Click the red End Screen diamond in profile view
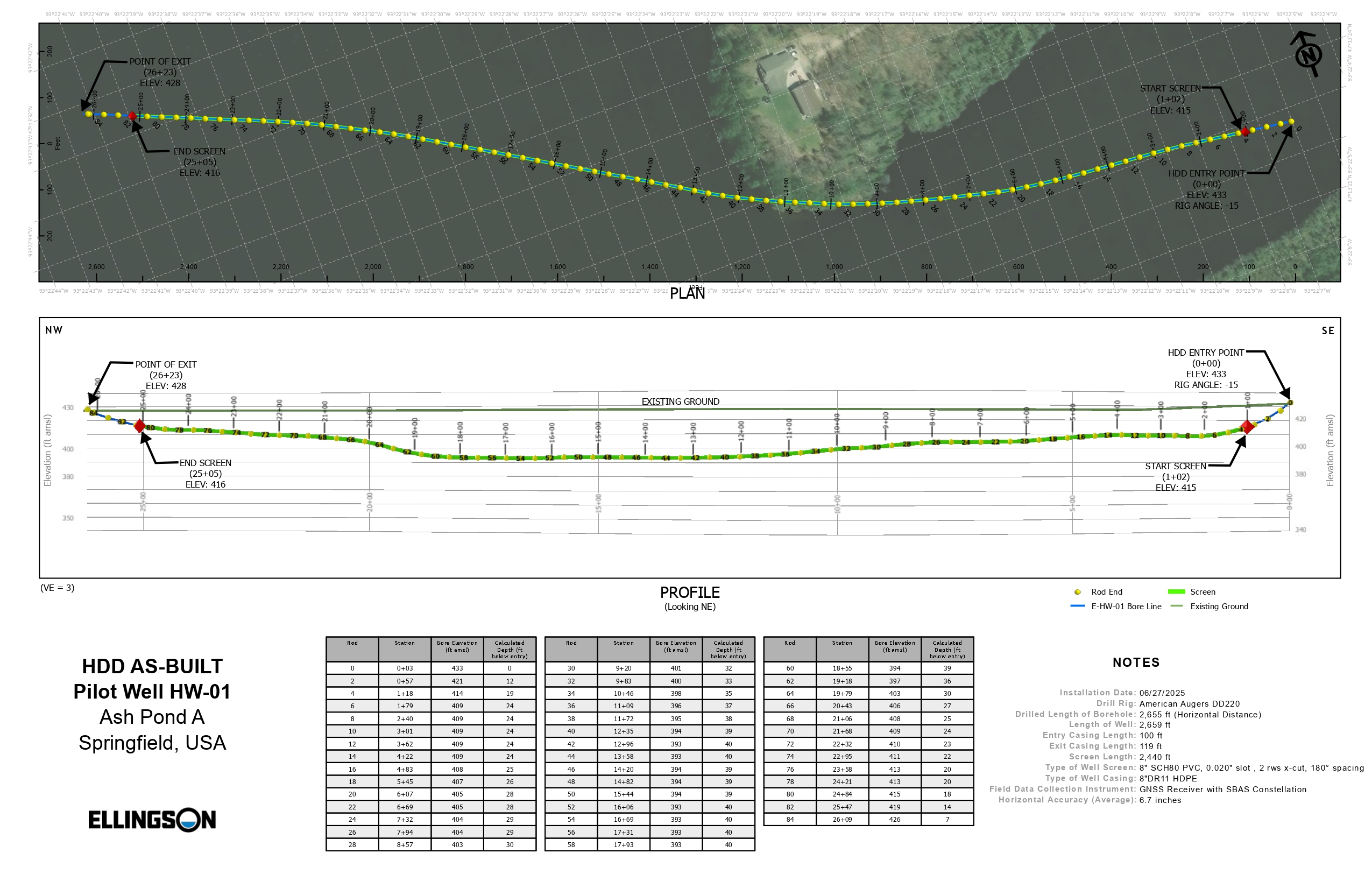This screenshot has height=888, width=1372. (139, 426)
